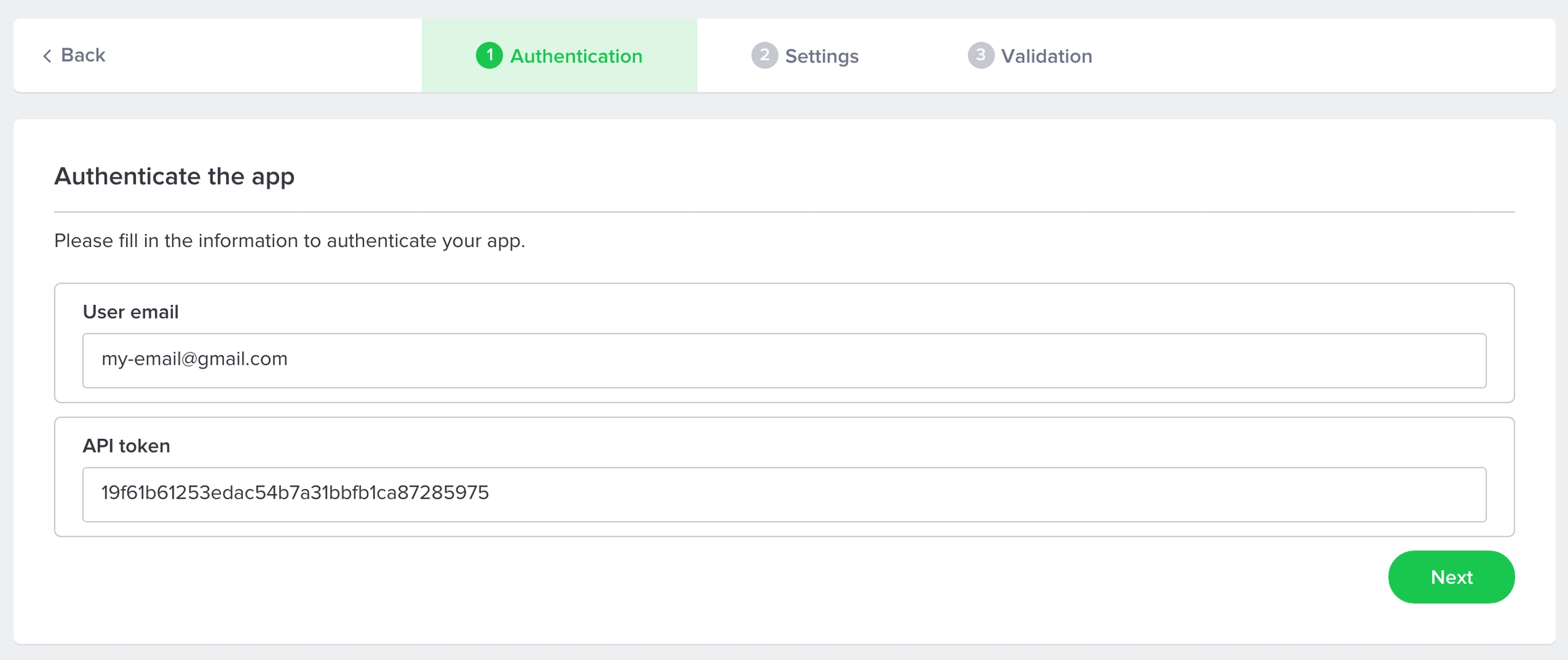Select the Authentication step tab

[559, 55]
